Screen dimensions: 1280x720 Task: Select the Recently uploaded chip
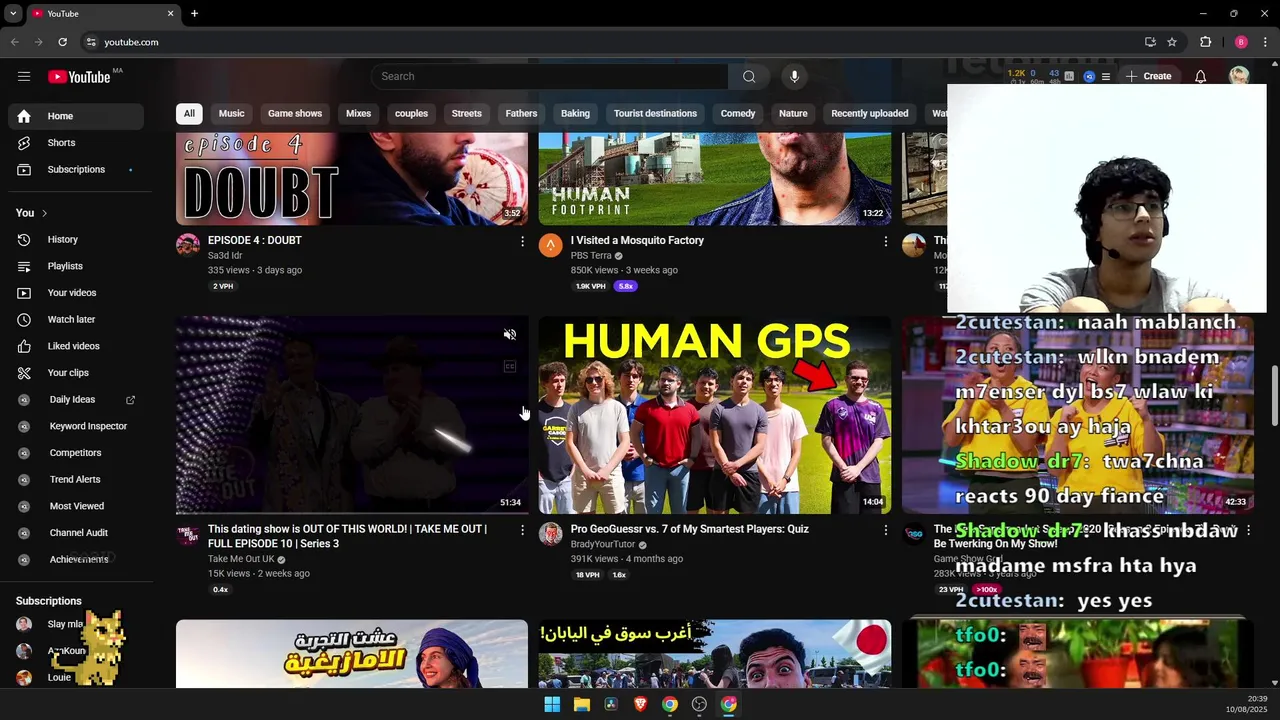click(870, 113)
